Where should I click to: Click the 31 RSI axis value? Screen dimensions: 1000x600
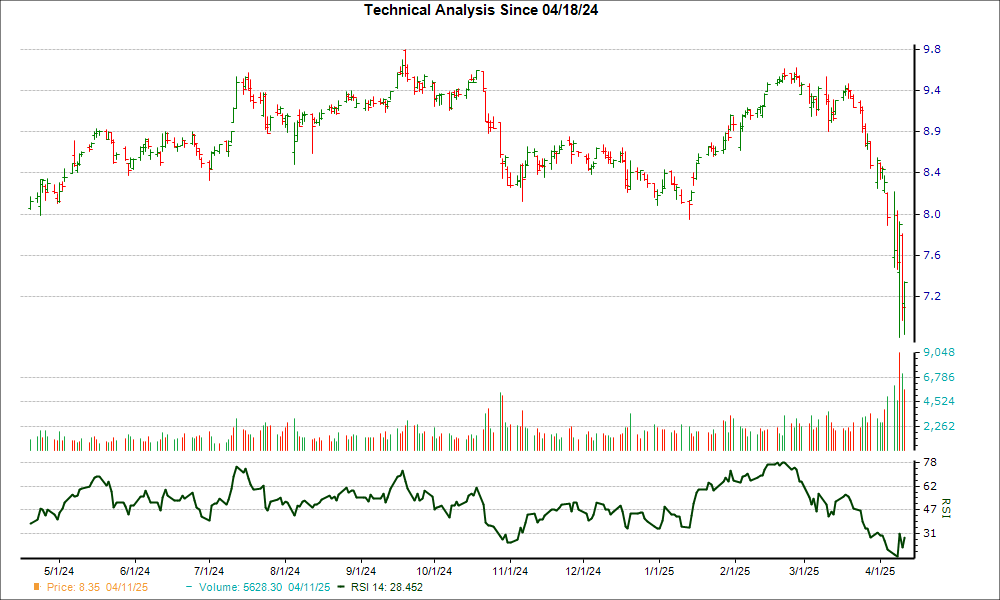[x=930, y=533]
